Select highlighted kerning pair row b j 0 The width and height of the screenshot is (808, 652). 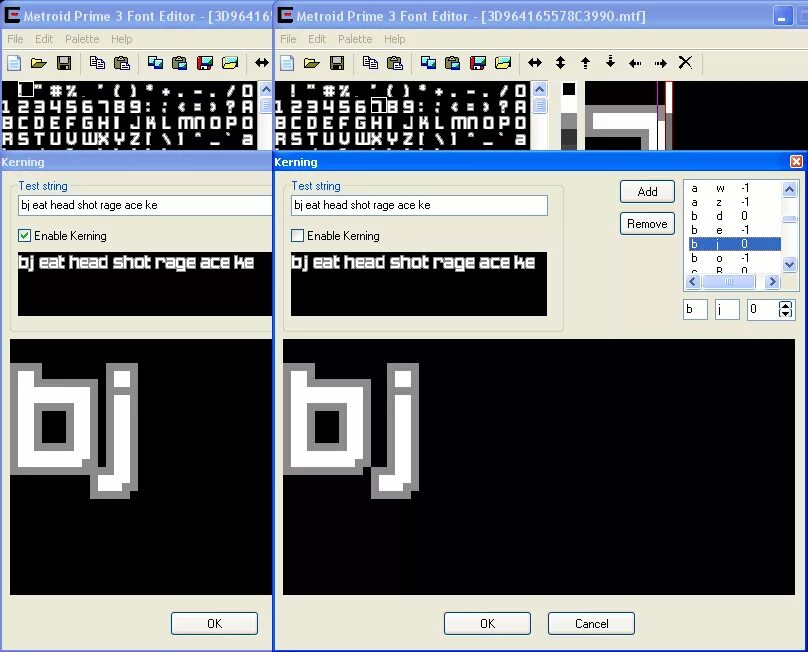[x=735, y=244]
